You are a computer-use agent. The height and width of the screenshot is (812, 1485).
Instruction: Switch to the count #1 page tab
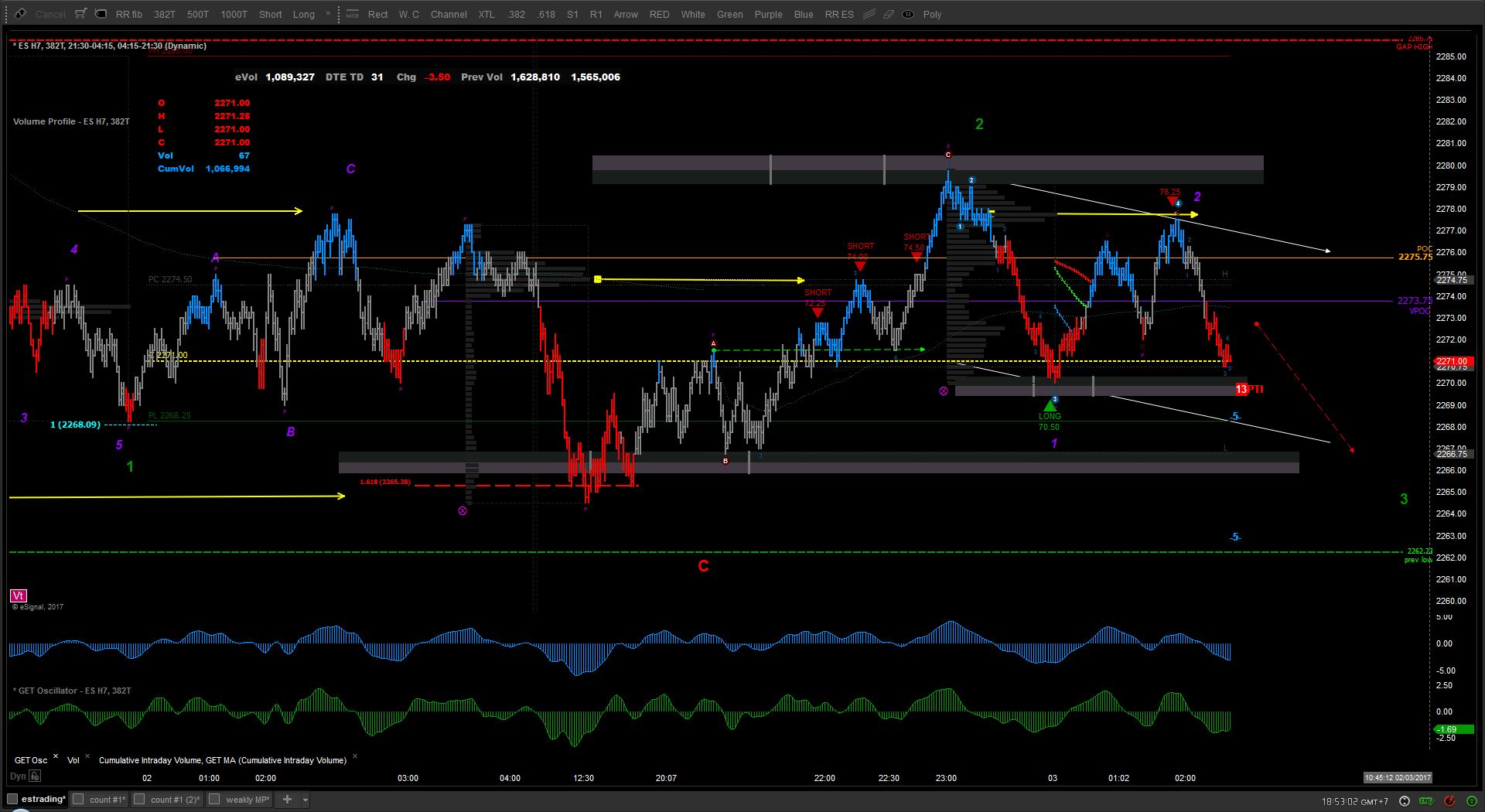[x=108, y=800]
